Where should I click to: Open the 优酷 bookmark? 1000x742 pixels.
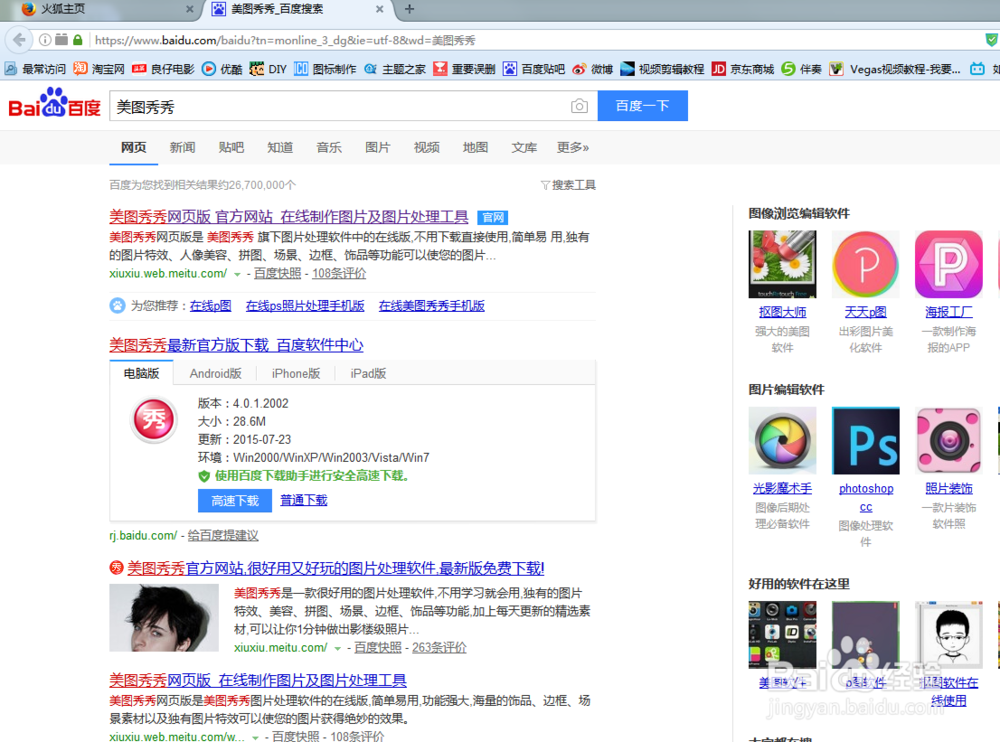222,69
